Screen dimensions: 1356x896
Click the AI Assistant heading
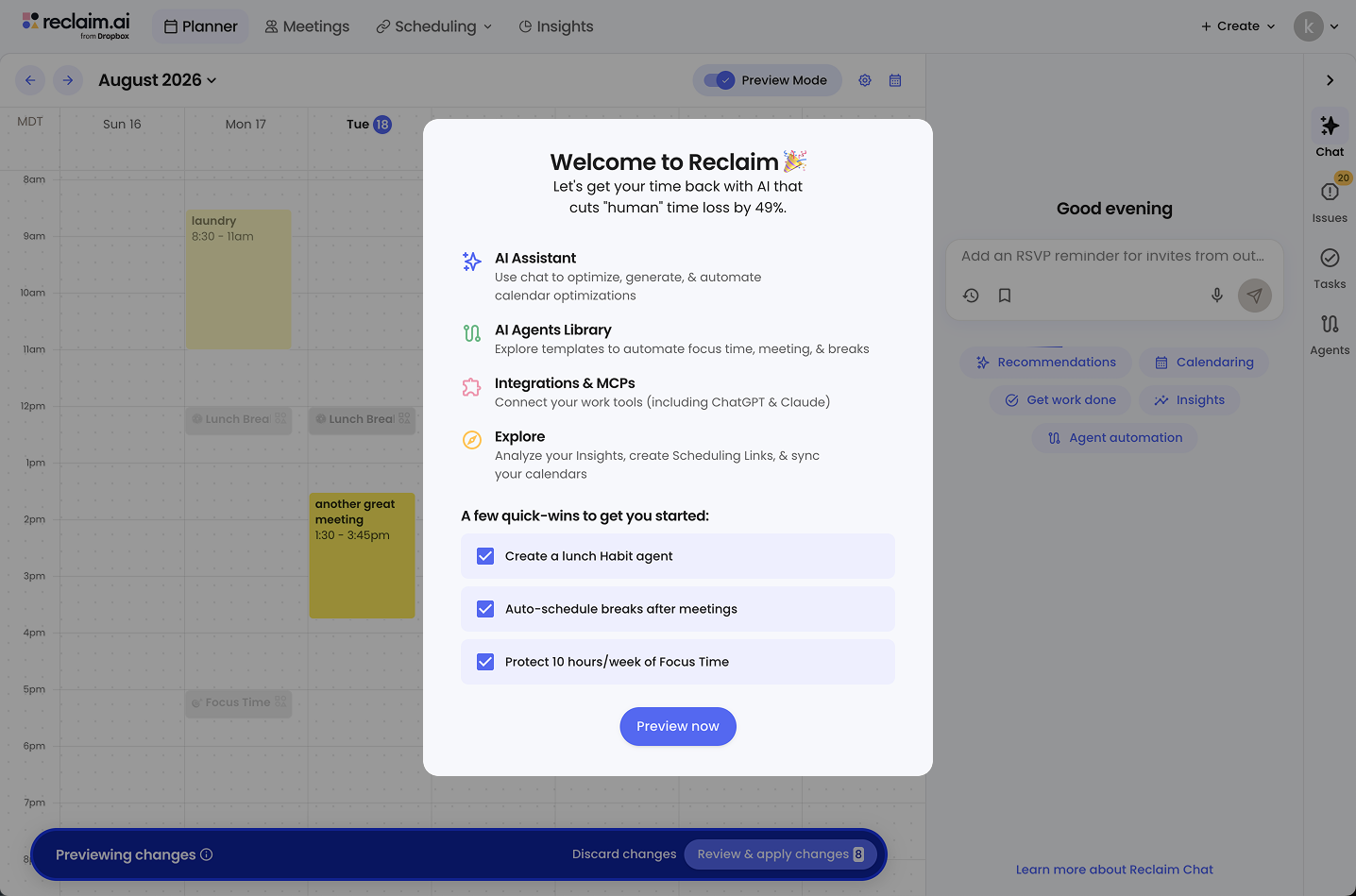(x=535, y=258)
